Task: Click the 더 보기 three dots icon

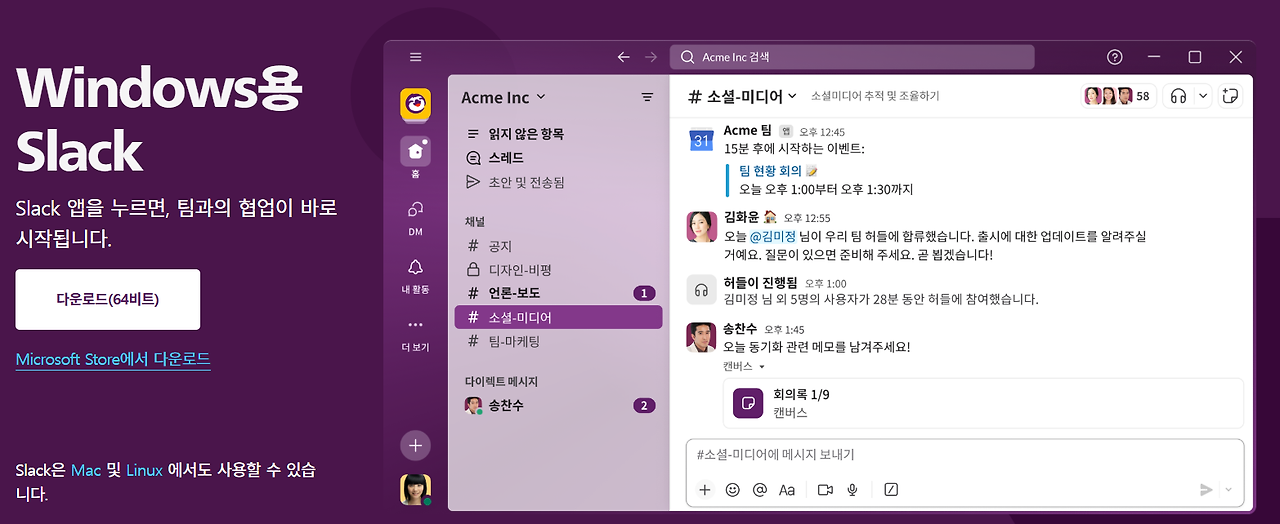Action: [x=416, y=325]
